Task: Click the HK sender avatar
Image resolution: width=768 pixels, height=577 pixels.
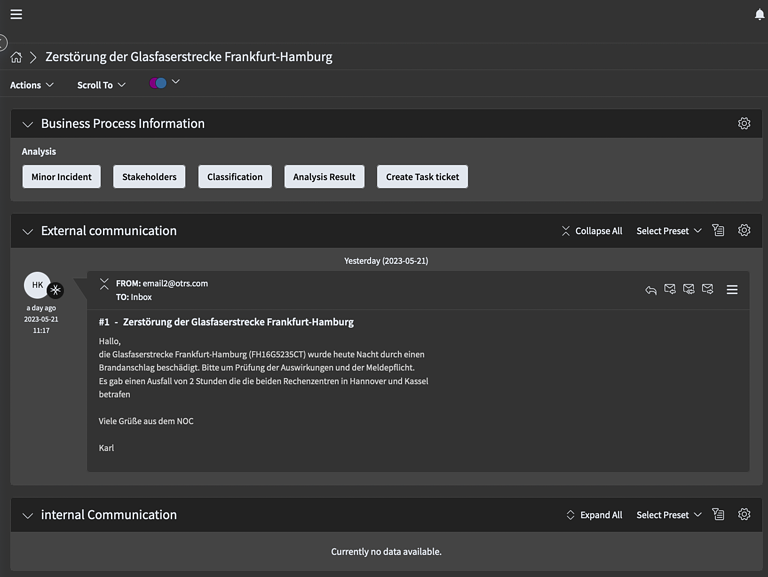Action: pos(37,285)
